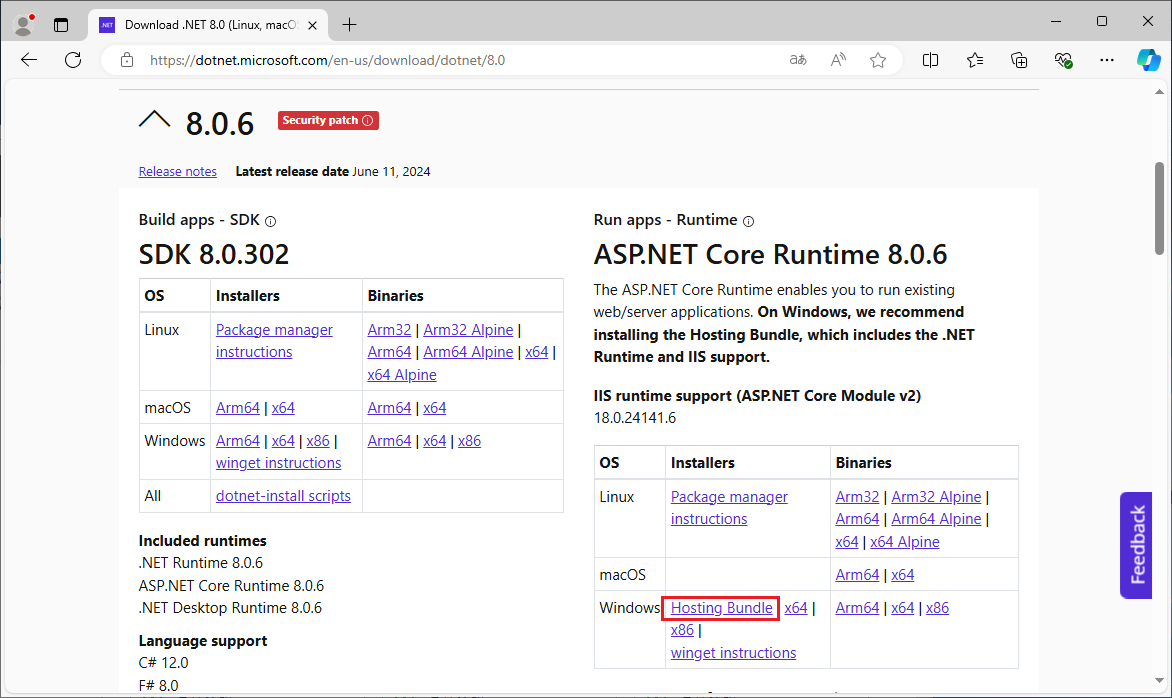Download SDK Linux x64 Alpine binary
Image resolution: width=1172 pixels, height=698 pixels.
(x=402, y=374)
